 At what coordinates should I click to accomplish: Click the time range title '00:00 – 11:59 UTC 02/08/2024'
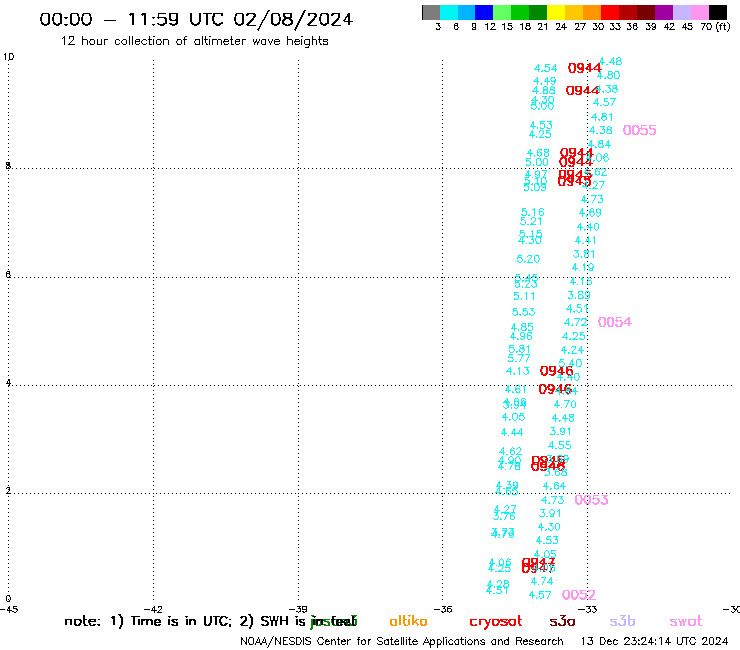coord(196,19)
